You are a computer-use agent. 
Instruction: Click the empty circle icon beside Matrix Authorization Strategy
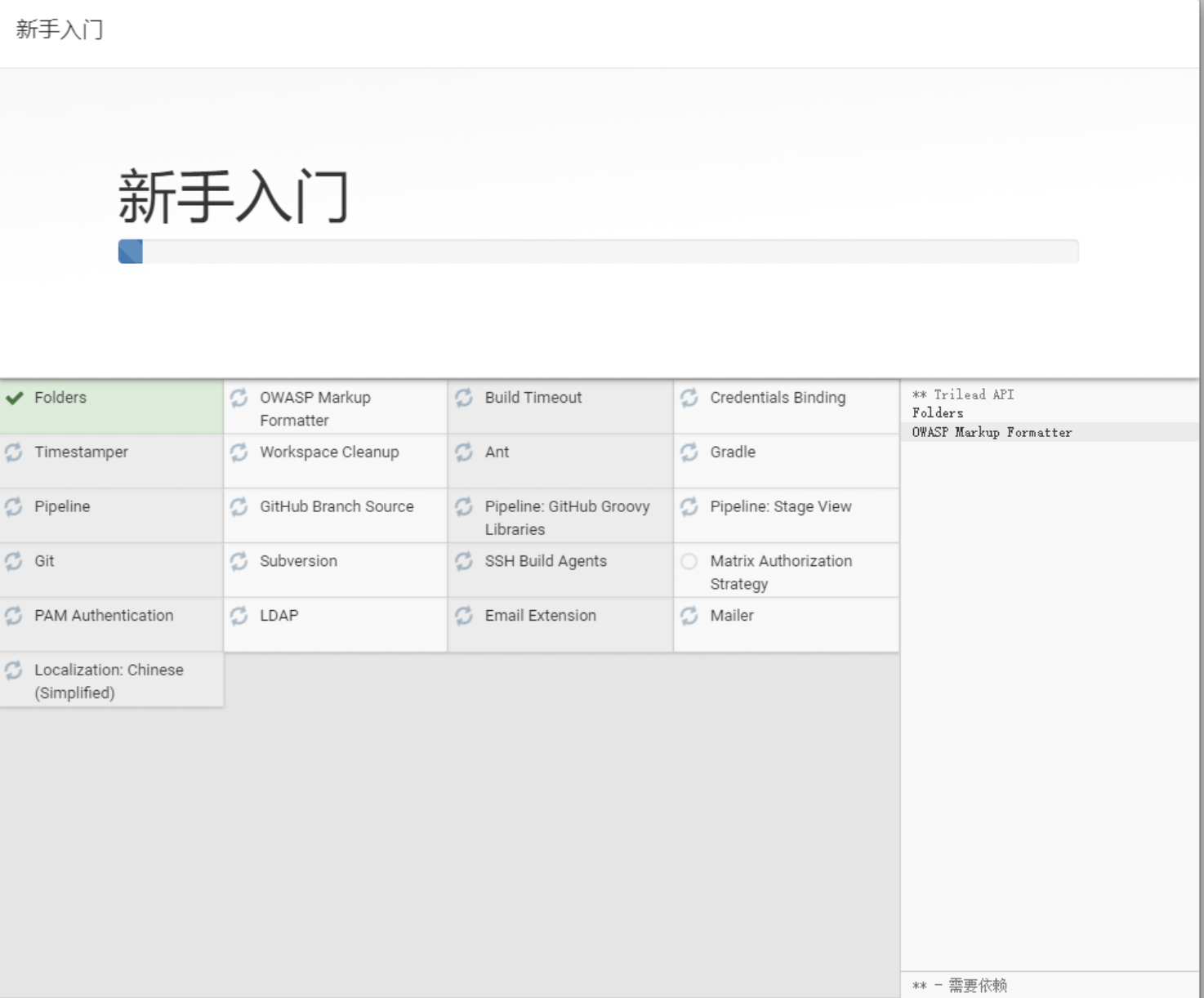689,562
